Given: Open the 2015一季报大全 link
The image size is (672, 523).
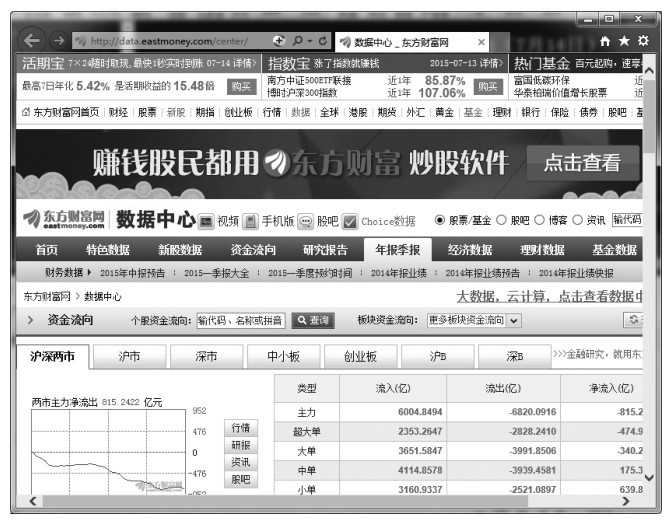Looking at the screenshot, I should (216, 273).
